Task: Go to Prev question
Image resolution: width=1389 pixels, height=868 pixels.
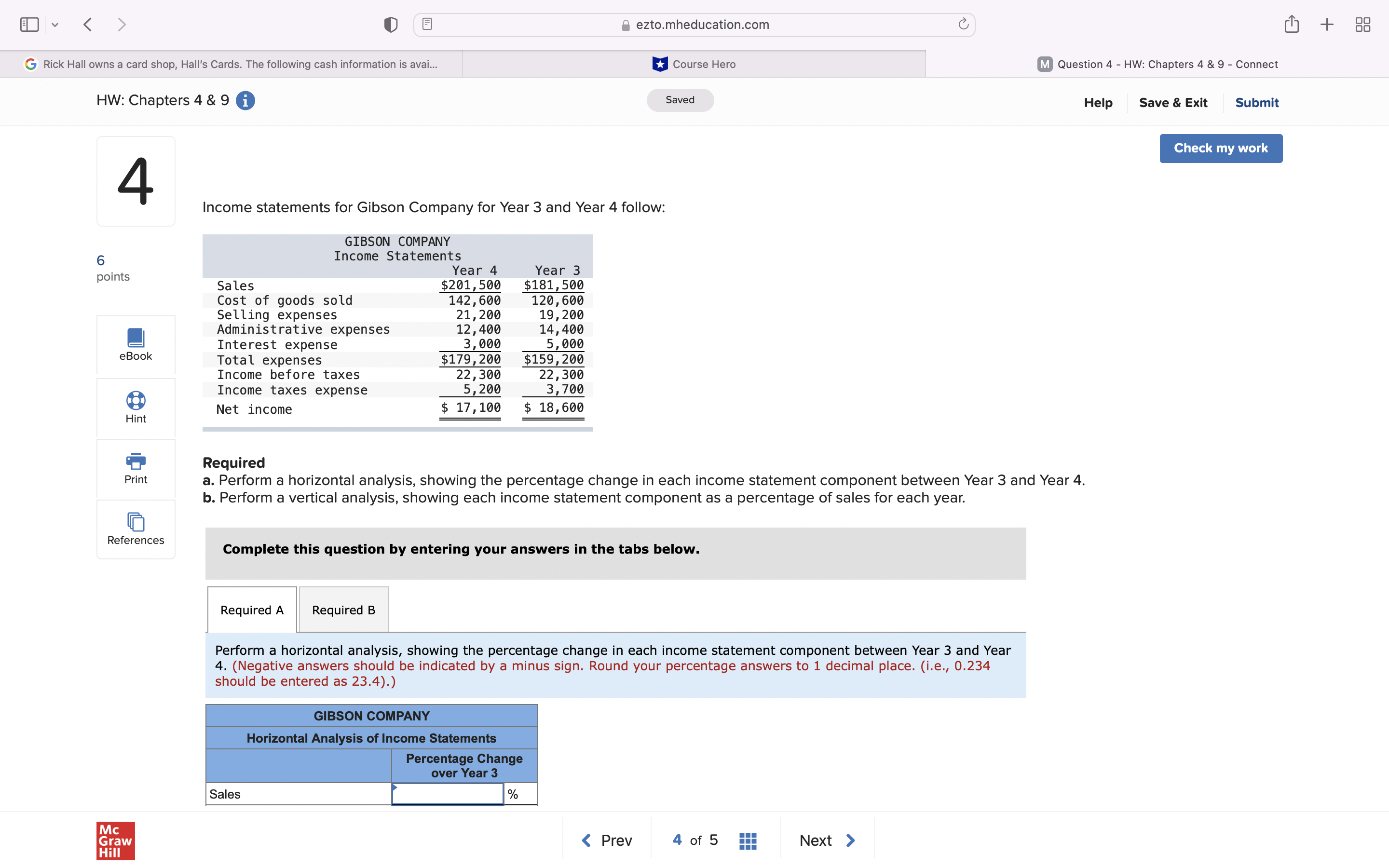Action: (x=607, y=841)
